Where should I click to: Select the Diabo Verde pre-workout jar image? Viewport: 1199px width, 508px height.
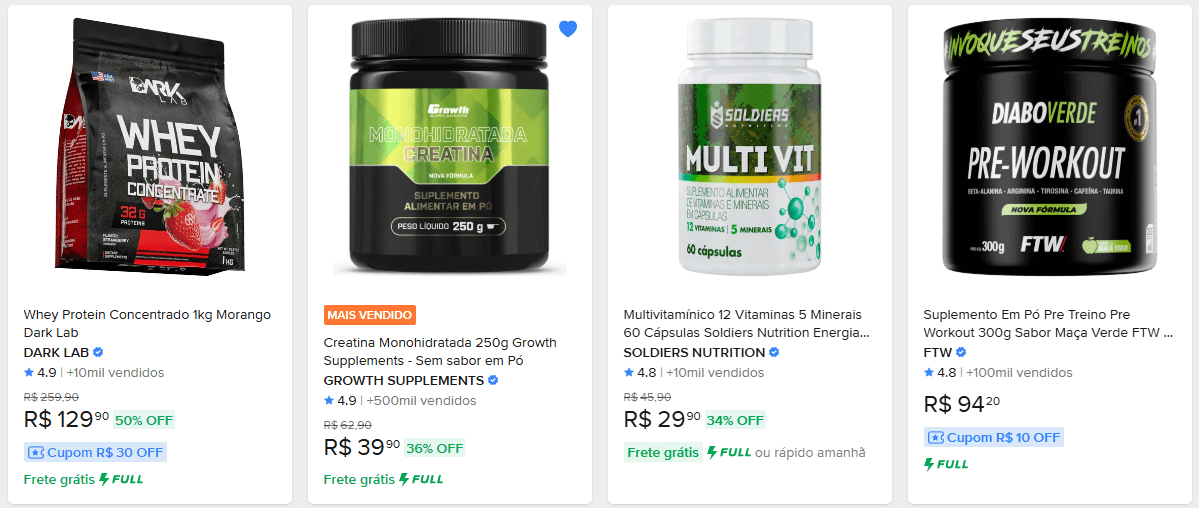[x=1048, y=145]
